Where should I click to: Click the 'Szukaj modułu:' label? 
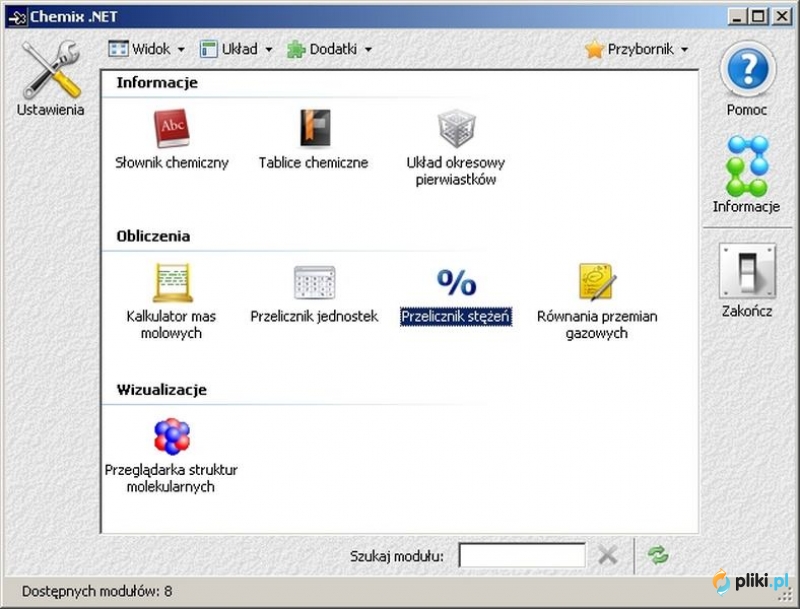coord(397,556)
